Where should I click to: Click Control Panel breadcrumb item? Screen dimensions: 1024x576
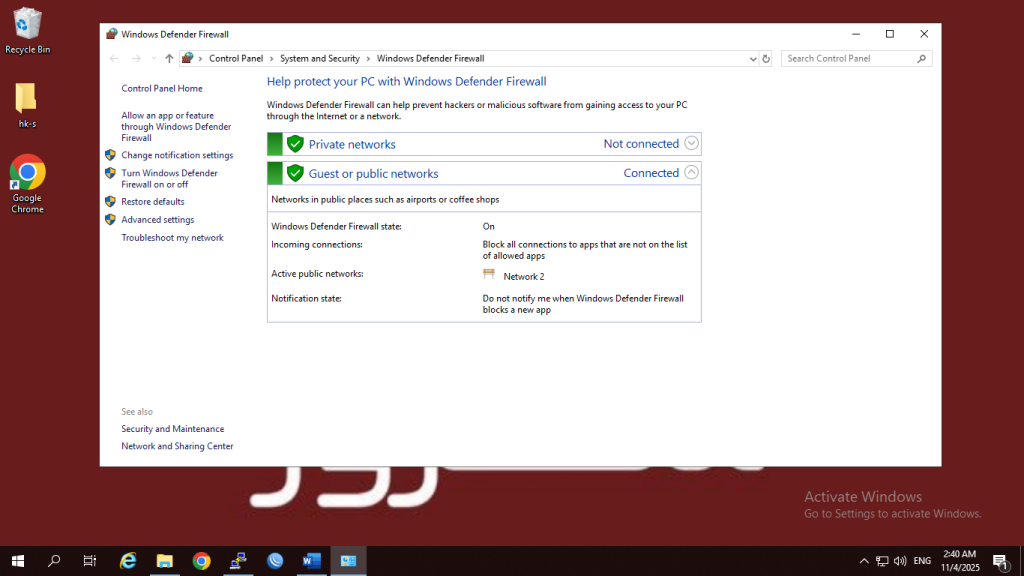(x=236, y=59)
